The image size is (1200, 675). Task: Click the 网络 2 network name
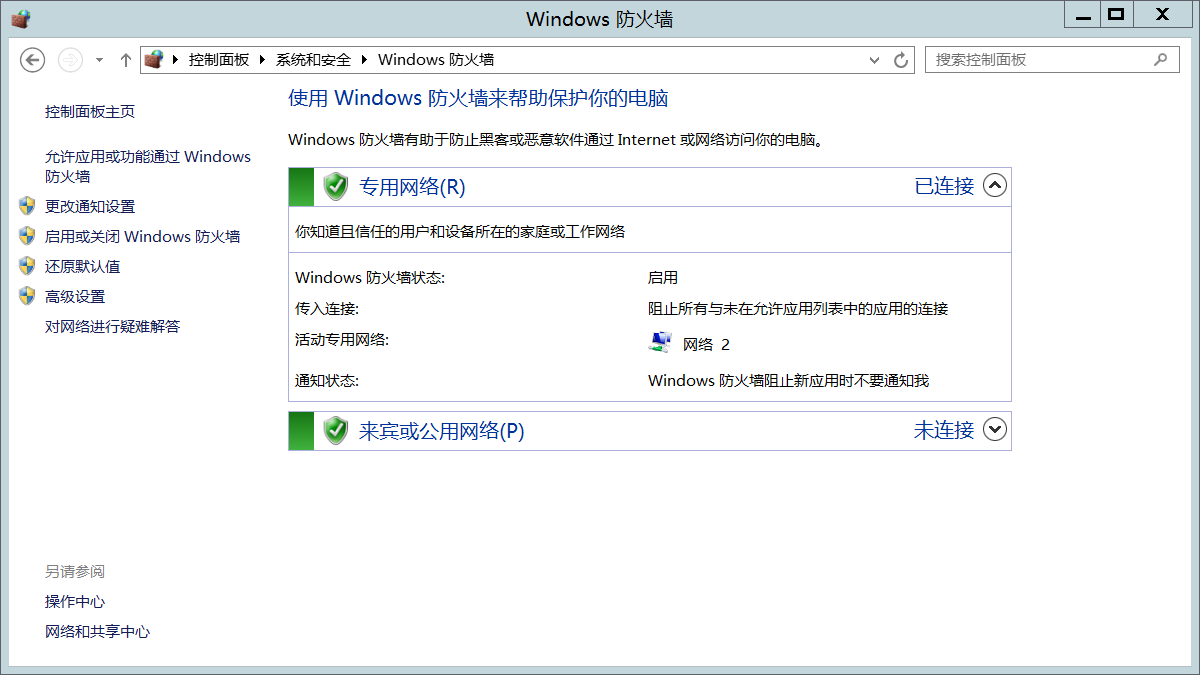point(706,345)
